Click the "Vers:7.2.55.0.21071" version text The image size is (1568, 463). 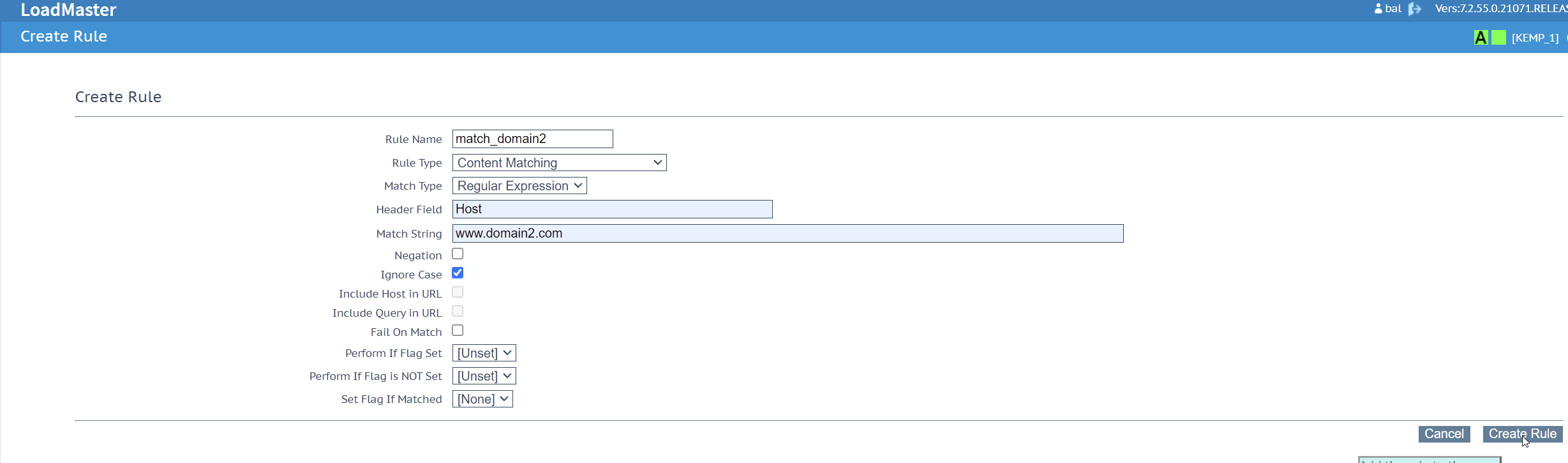1501,9
